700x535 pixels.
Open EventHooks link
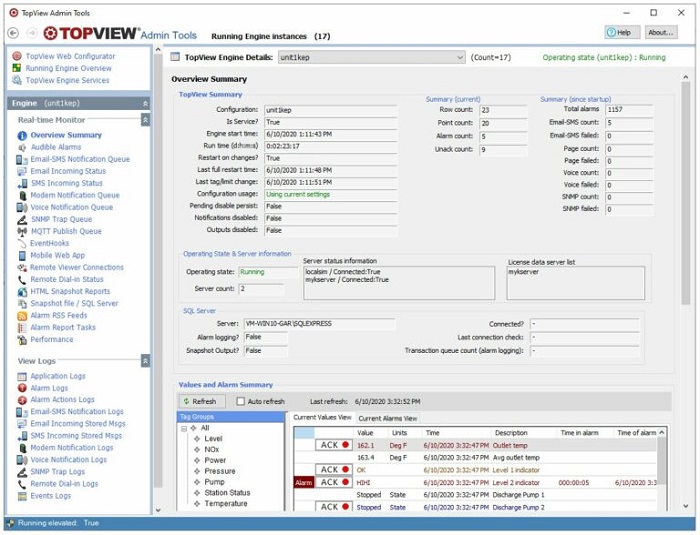(49, 243)
